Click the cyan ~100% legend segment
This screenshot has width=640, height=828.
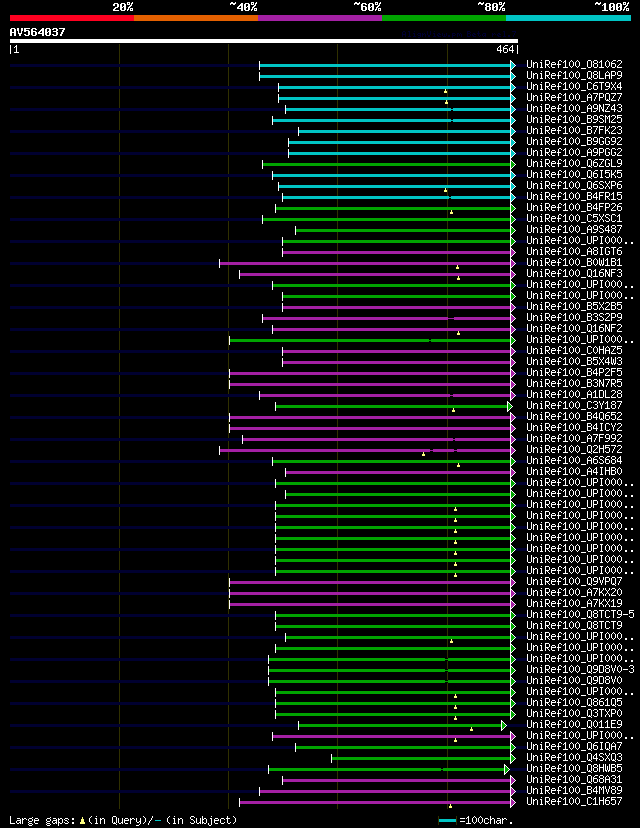(568, 18)
